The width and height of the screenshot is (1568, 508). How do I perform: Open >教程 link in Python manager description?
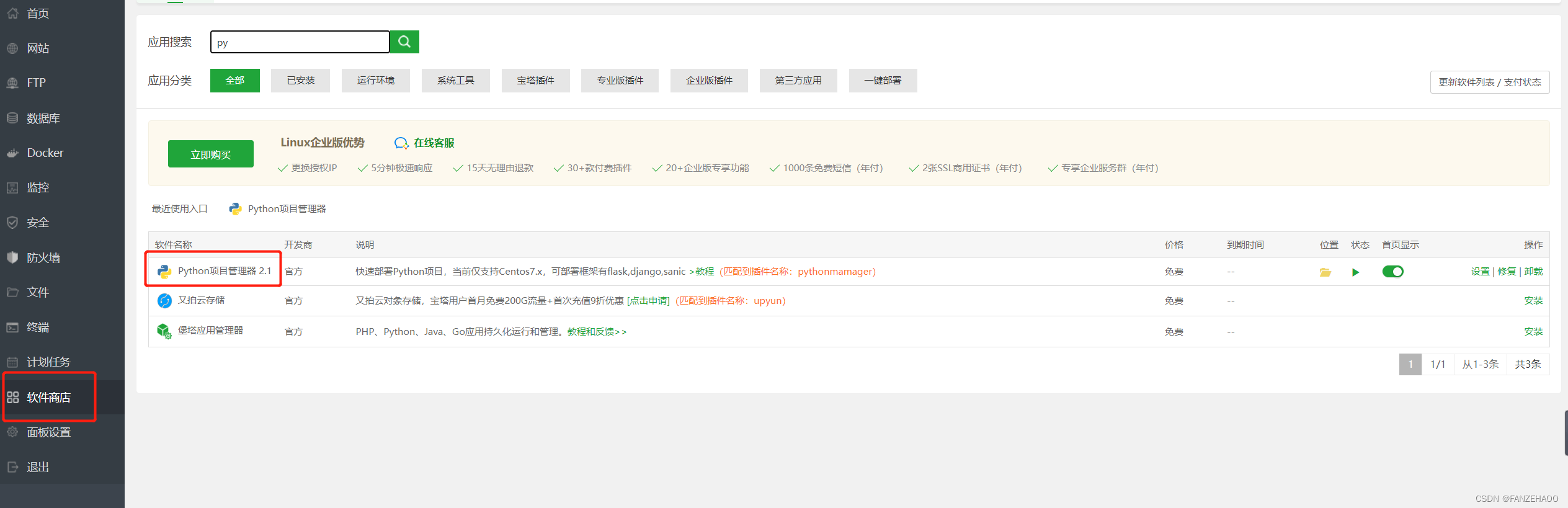click(x=702, y=272)
